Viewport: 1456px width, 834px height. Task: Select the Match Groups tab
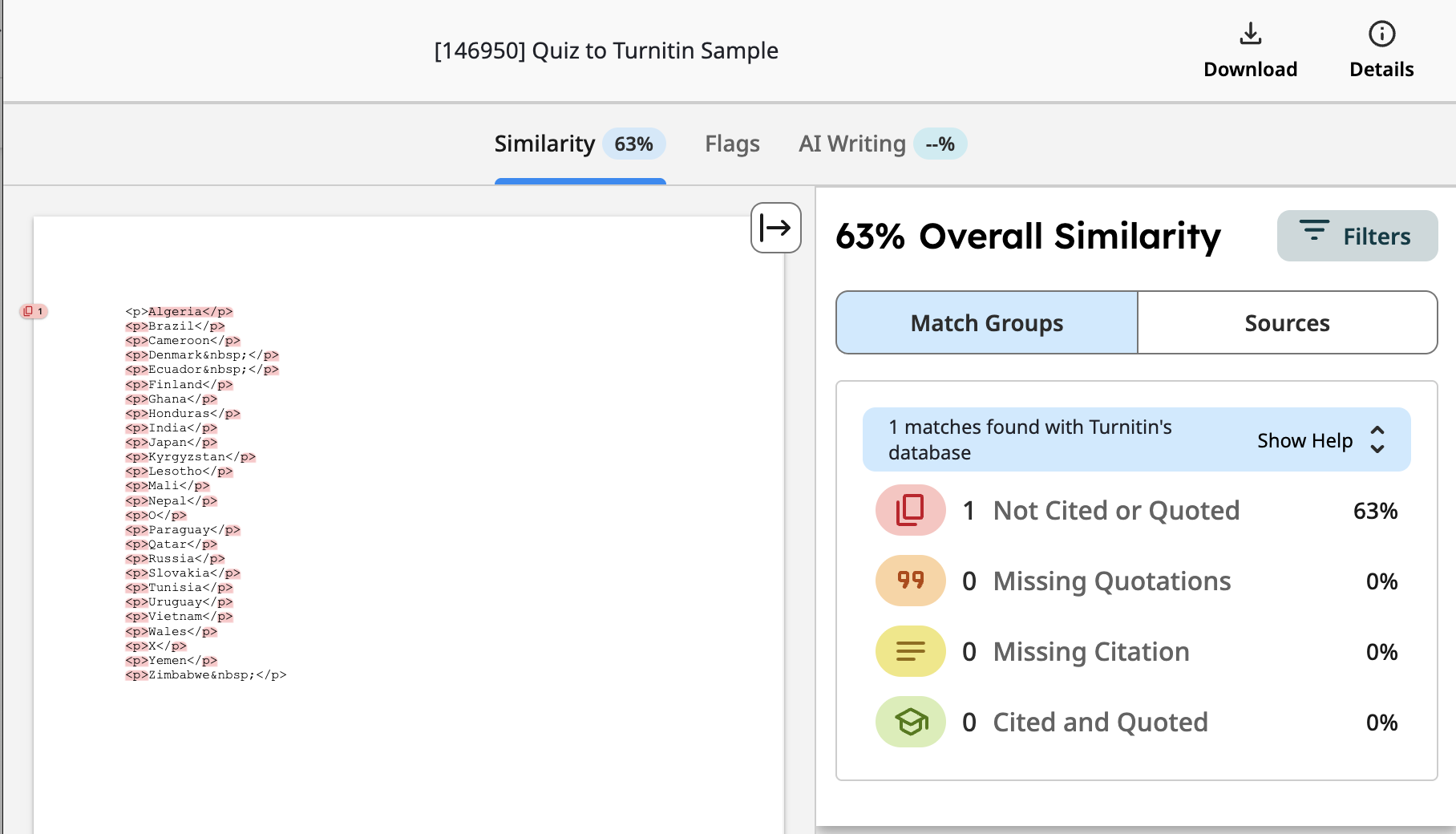pos(987,322)
